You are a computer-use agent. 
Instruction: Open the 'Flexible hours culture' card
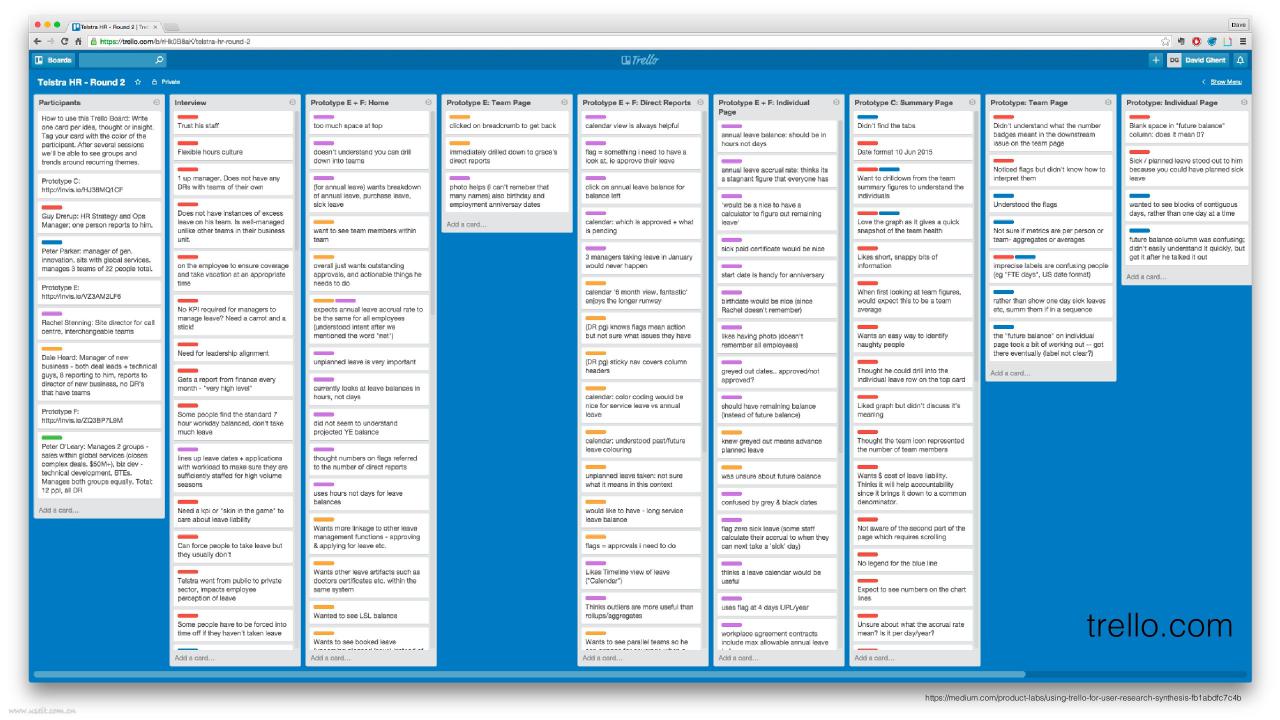pos(233,148)
